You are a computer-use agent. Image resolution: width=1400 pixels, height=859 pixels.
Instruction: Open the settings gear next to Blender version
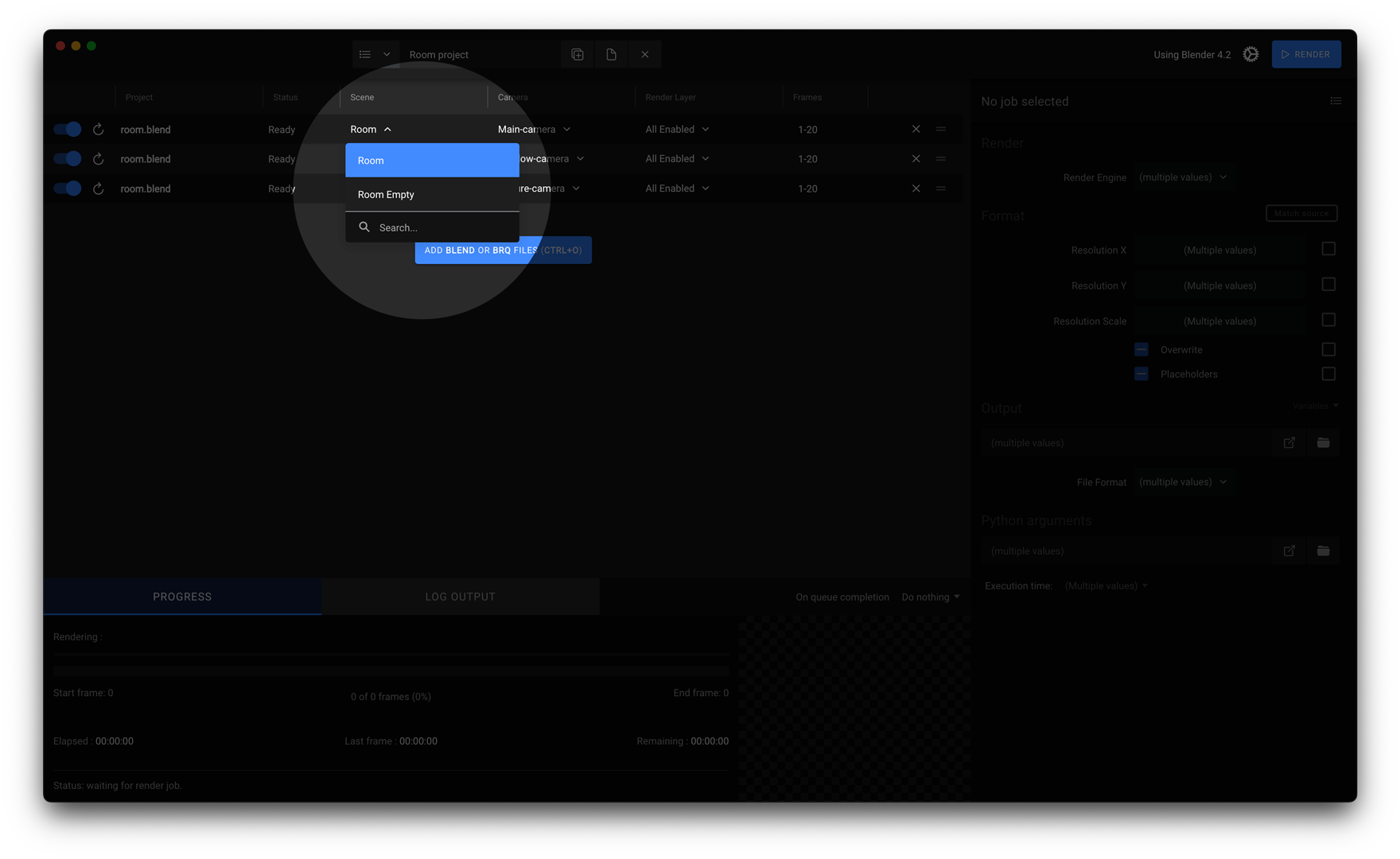1250,54
